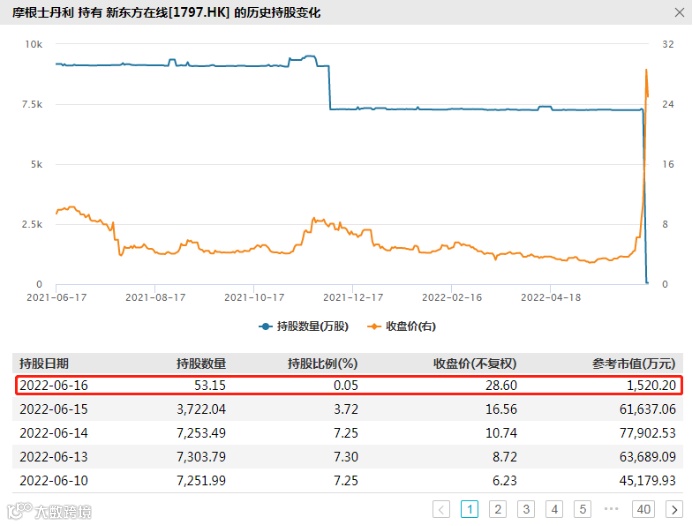693x526 pixels.
Task: Select the 2022-06-14 date cell
Action: pos(53,433)
